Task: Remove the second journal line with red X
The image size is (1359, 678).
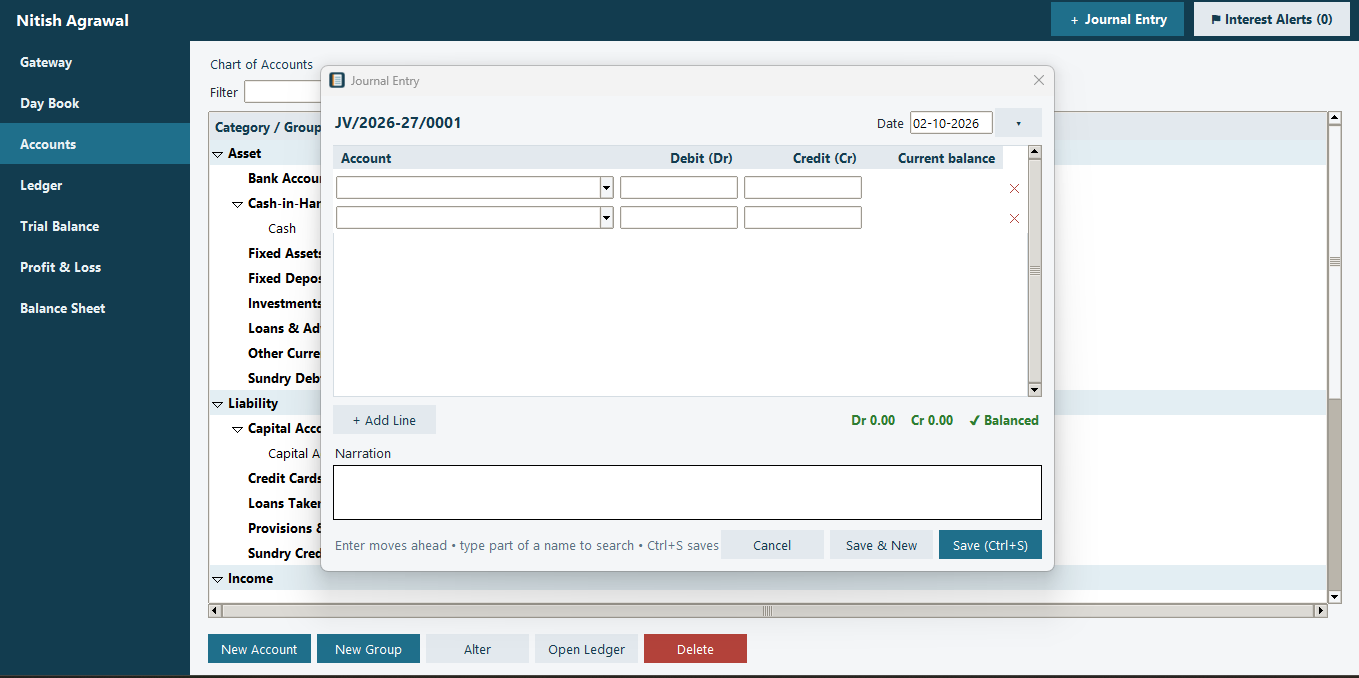Action: 1014,218
